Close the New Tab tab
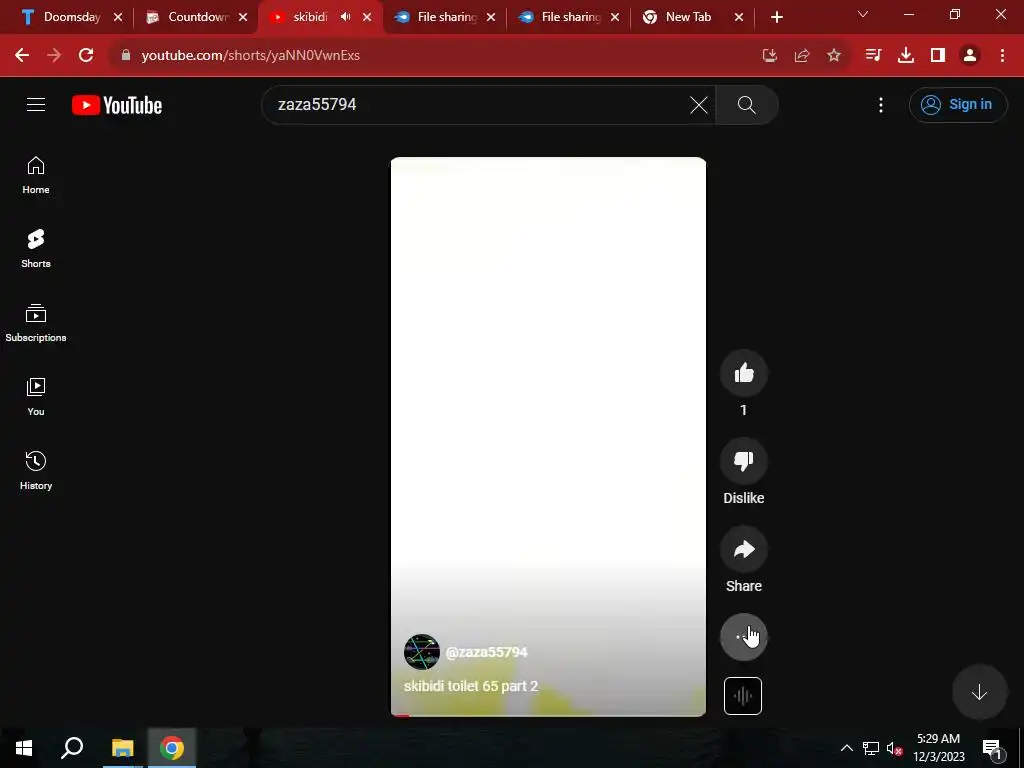The width and height of the screenshot is (1024, 768). pyautogui.click(x=739, y=17)
